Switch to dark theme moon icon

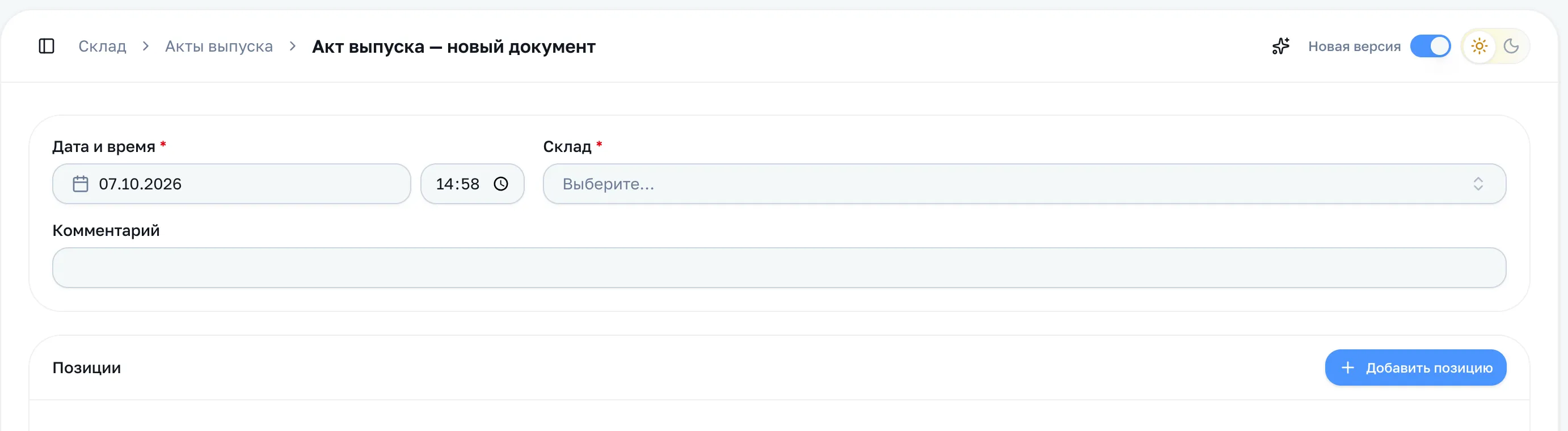(1511, 47)
